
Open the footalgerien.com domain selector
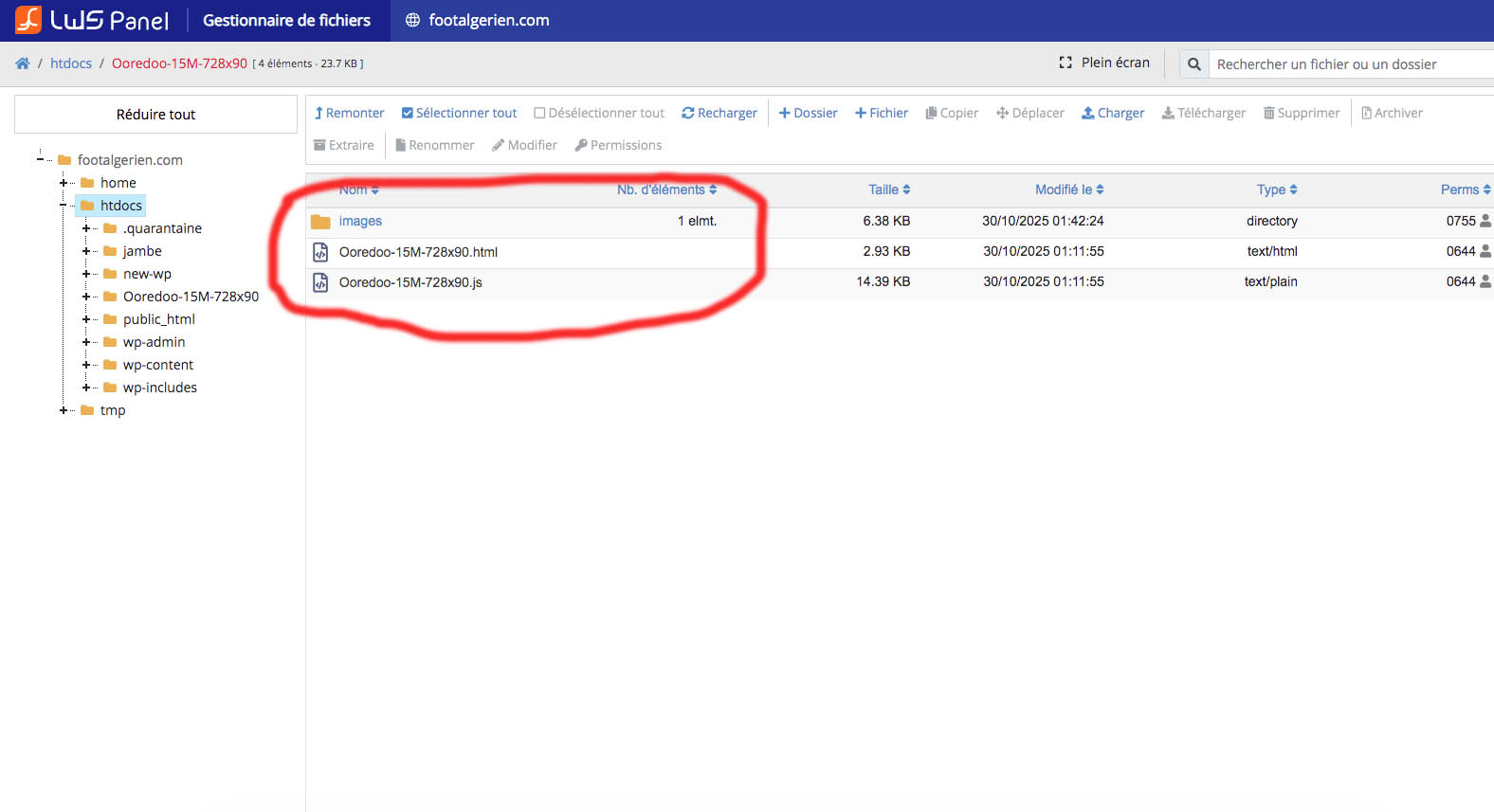(x=478, y=20)
